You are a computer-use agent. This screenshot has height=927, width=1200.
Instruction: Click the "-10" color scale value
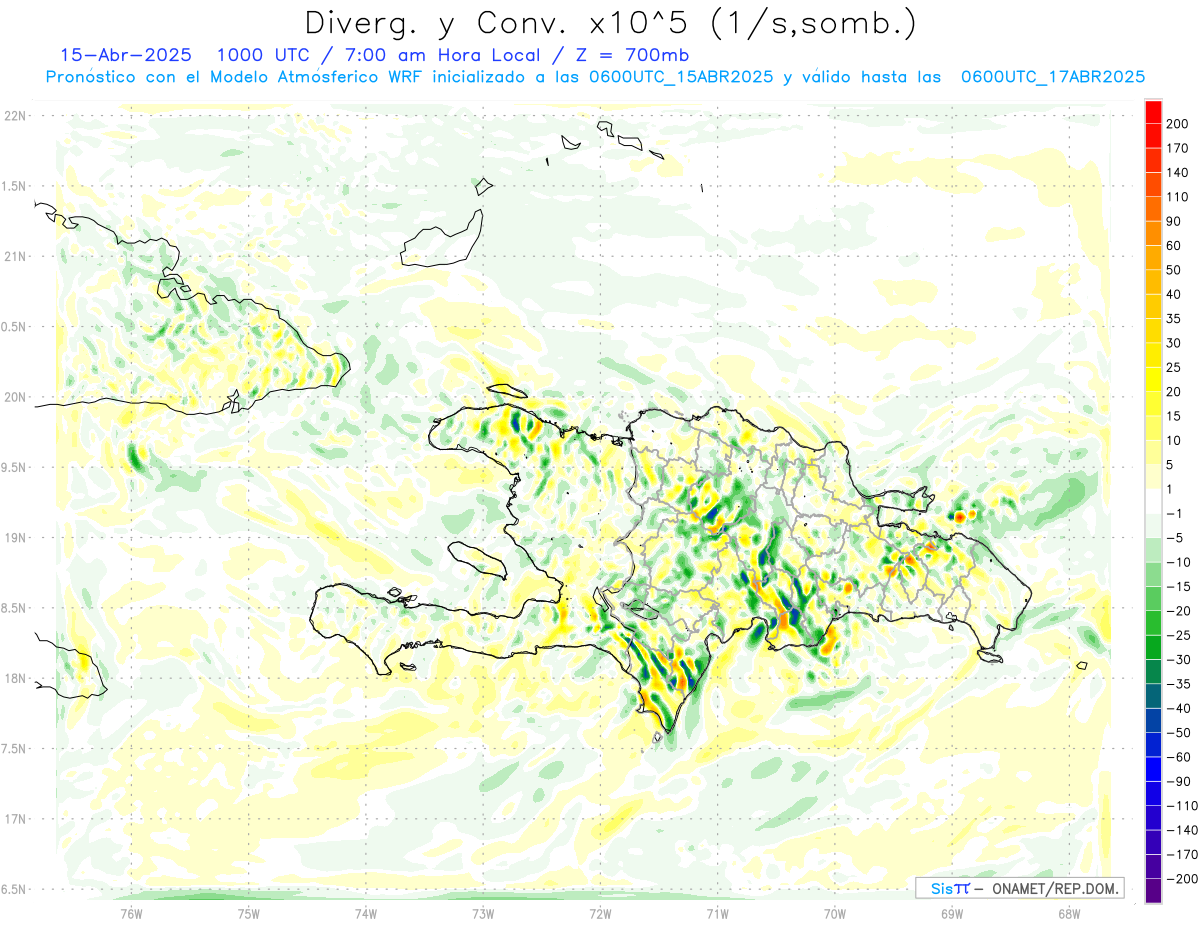coord(1181,562)
